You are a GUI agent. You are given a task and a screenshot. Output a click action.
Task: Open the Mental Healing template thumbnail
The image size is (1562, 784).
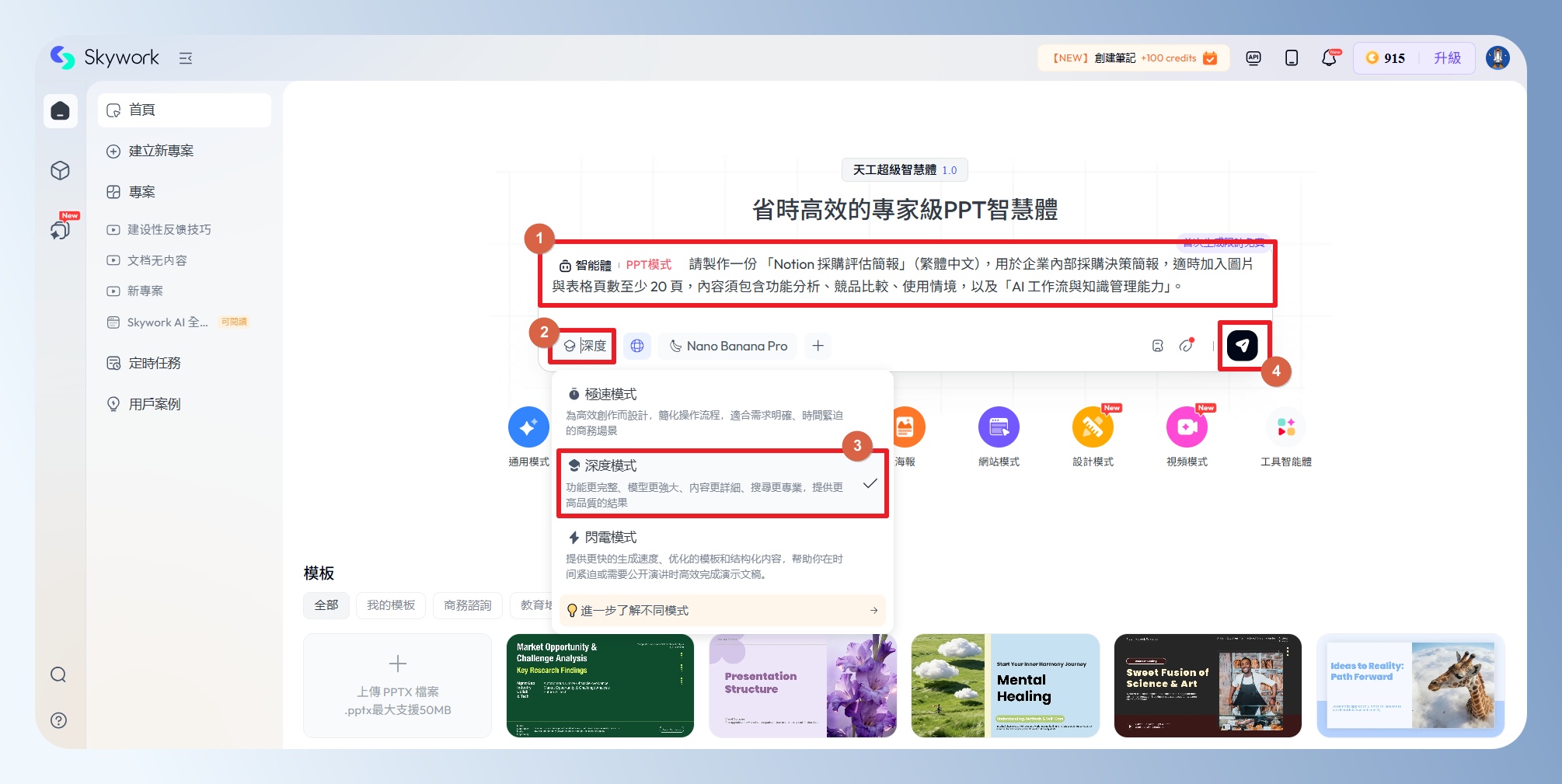[x=1005, y=685]
